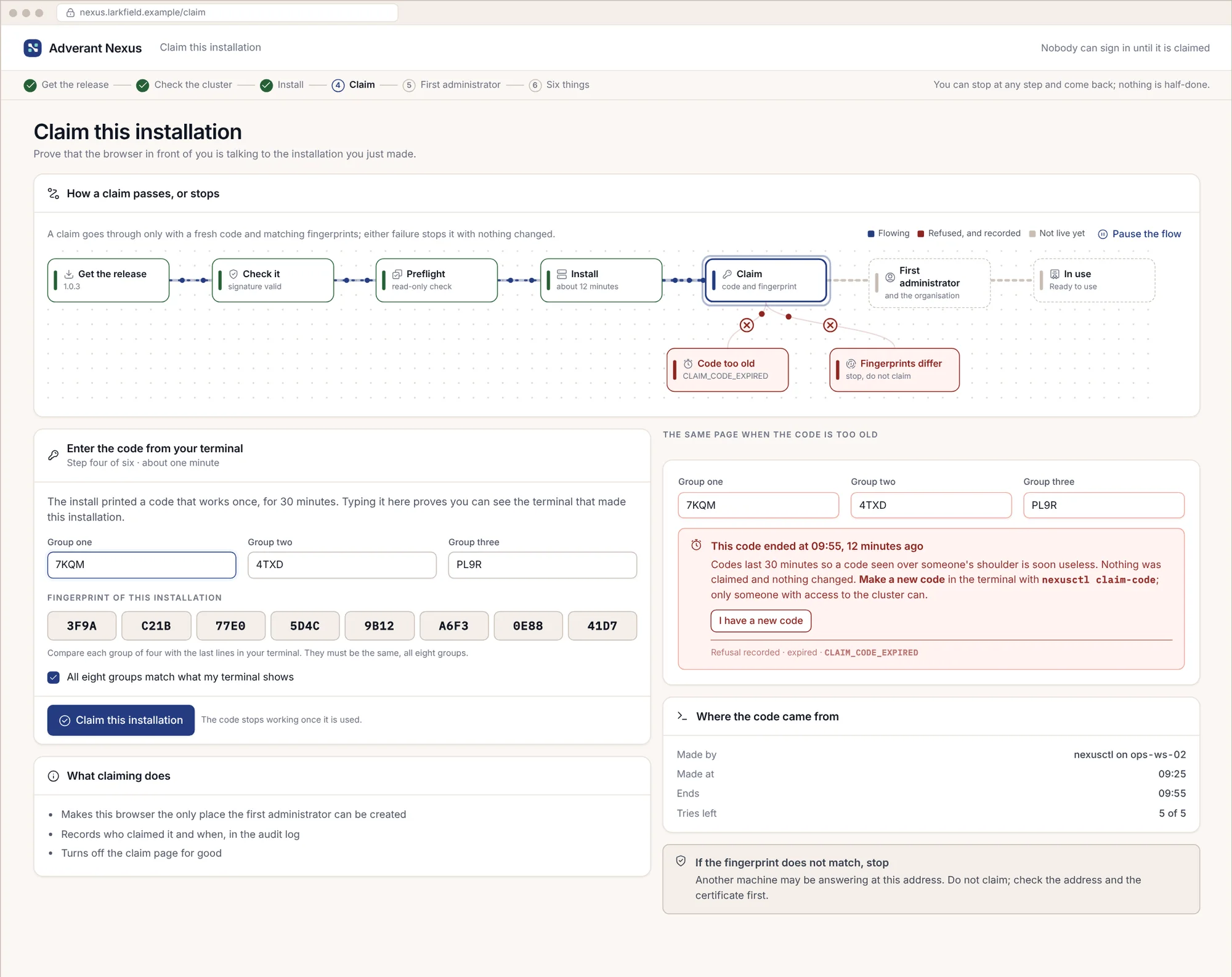Click the shield icon in the 'Check it' node
1232x977 pixels.
233,274
